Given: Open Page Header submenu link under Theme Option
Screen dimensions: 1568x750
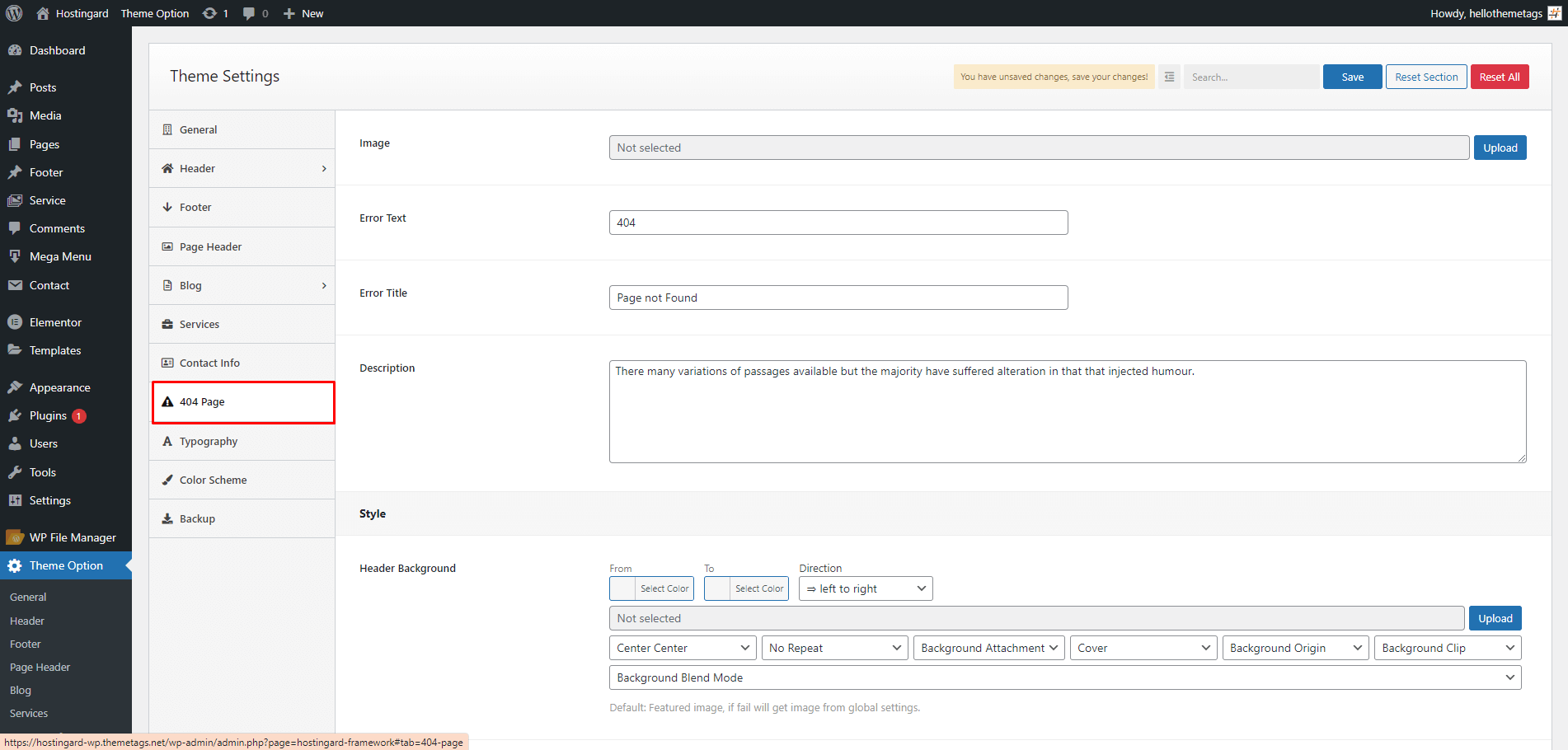Looking at the screenshot, I should point(40,667).
